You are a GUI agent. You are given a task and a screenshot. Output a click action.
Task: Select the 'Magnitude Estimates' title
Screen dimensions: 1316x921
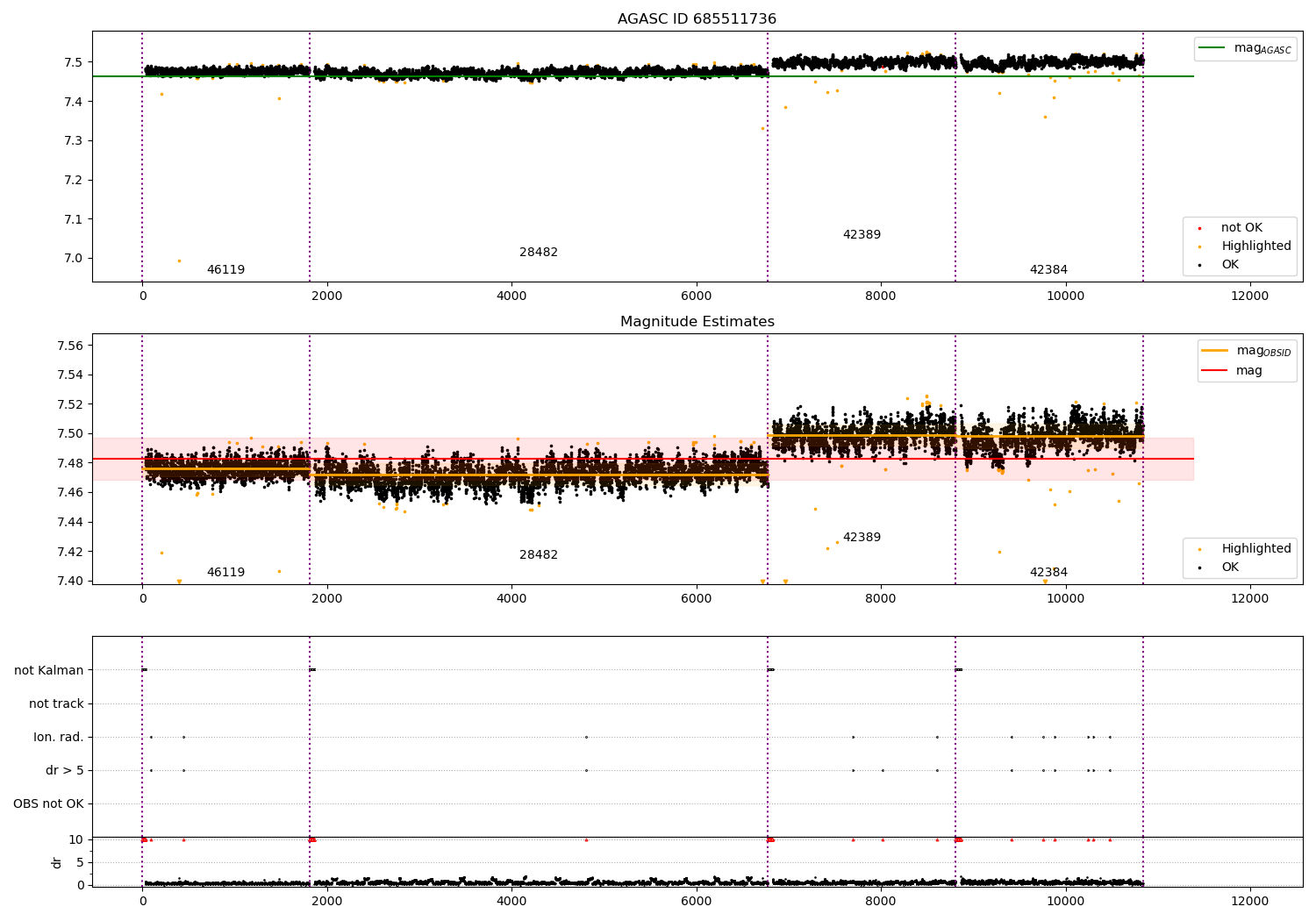pos(697,322)
